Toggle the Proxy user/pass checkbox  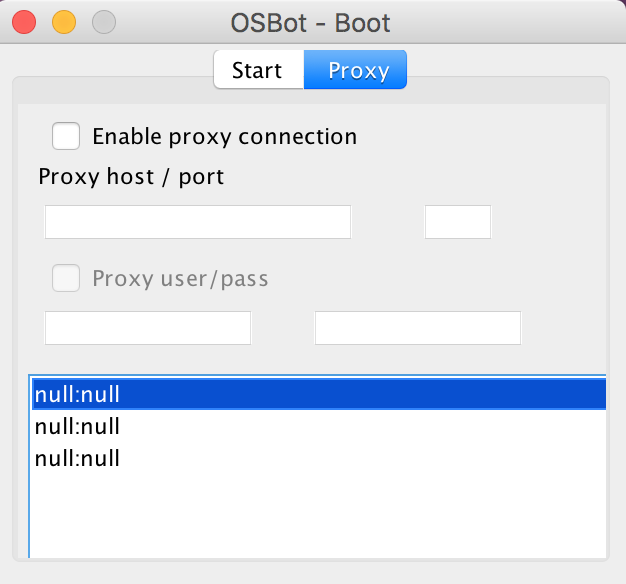66,278
